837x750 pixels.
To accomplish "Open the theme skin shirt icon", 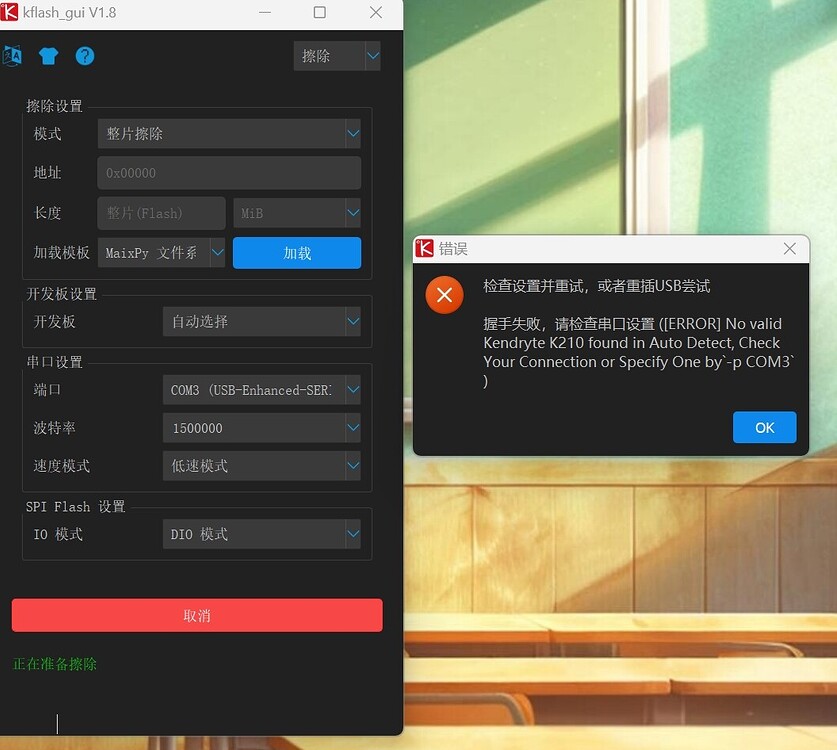I will pyautogui.click(x=49, y=56).
